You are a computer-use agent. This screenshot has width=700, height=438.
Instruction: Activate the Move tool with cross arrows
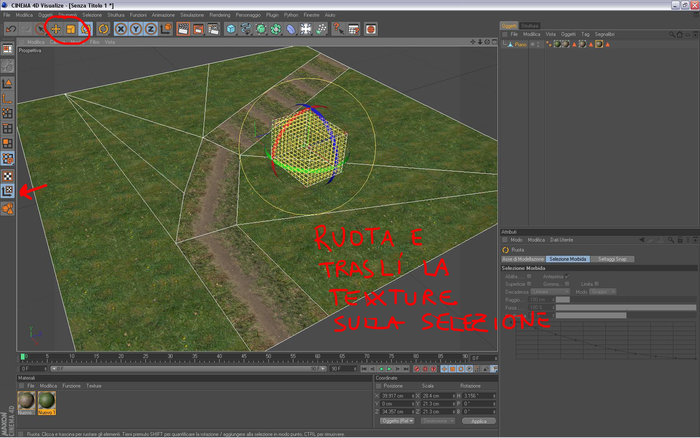56,29
